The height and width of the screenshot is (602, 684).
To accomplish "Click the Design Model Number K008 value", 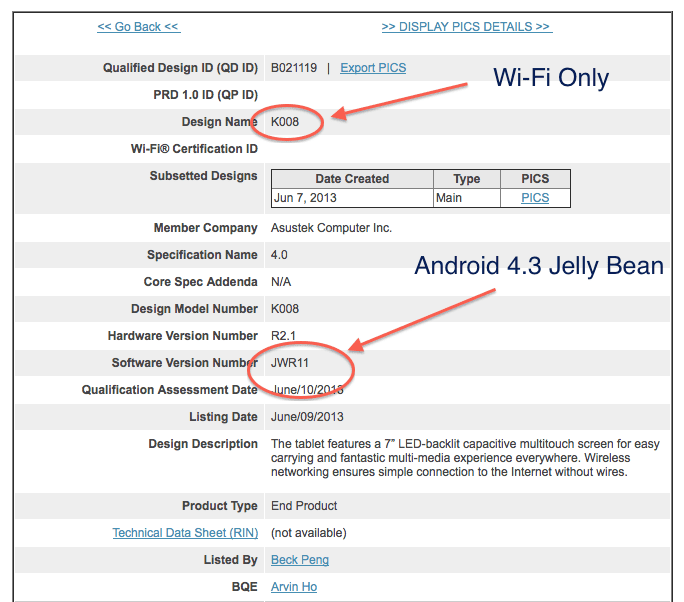I will (x=285, y=309).
